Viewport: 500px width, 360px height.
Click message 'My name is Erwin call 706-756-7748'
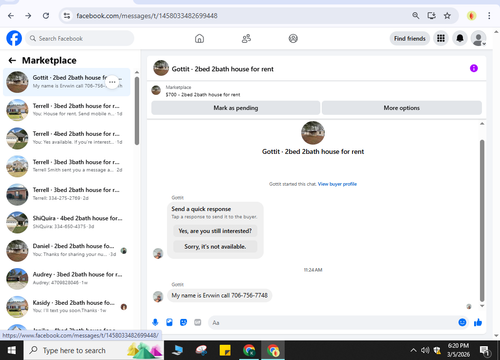(219, 295)
